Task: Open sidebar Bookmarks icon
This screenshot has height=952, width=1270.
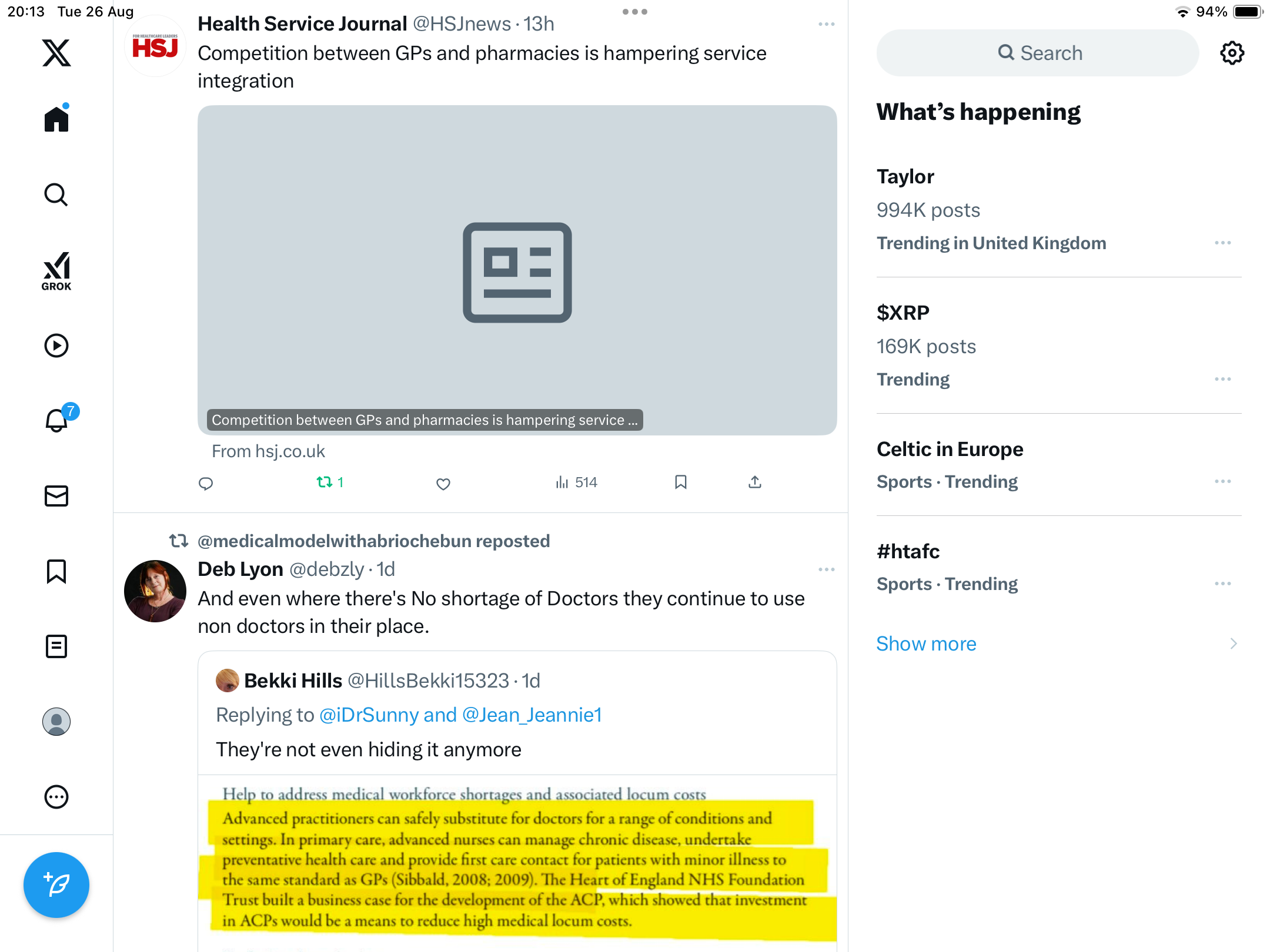Action: (x=56, y=571)
